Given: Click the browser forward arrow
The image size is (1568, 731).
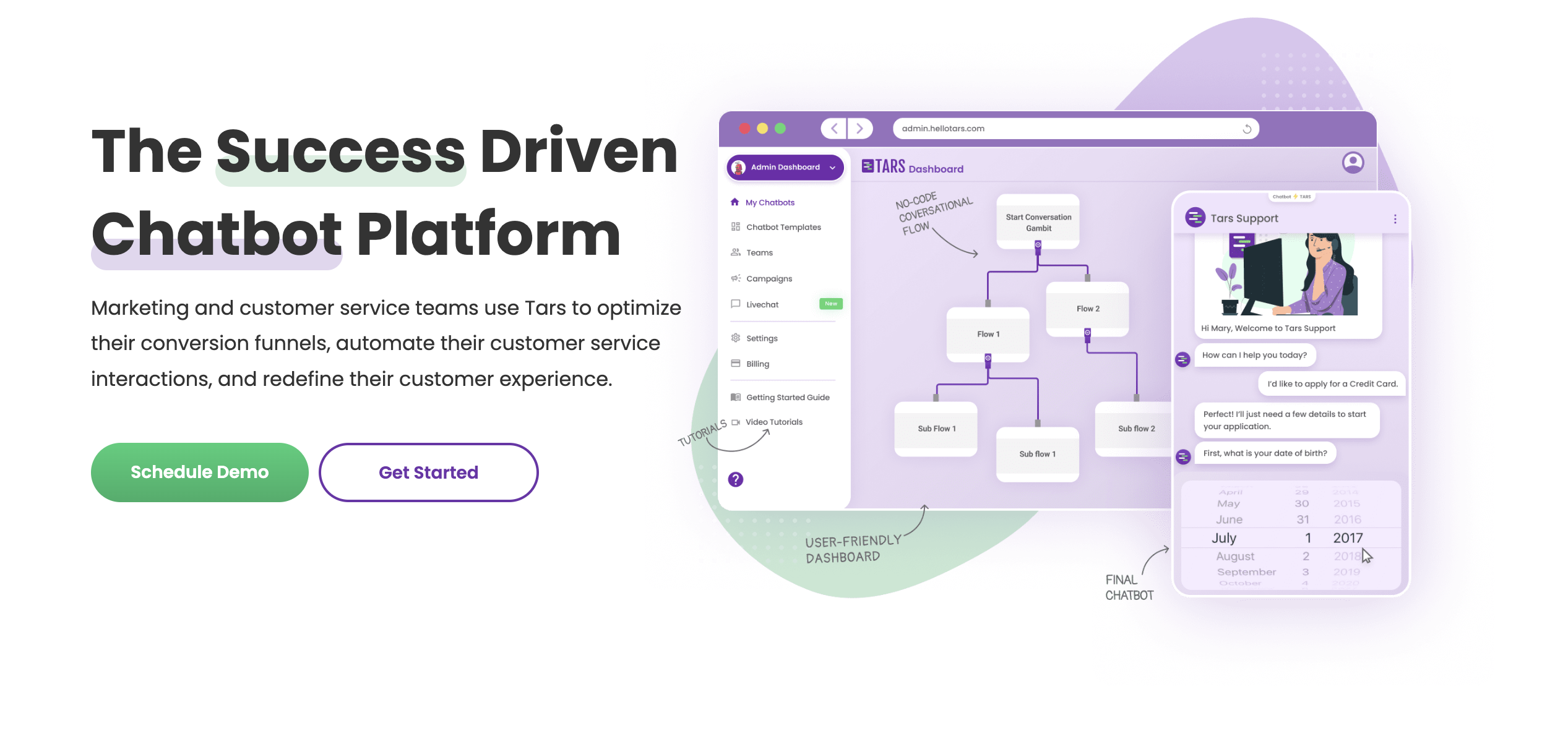Looking at the screenshot, I should point(859,129).
